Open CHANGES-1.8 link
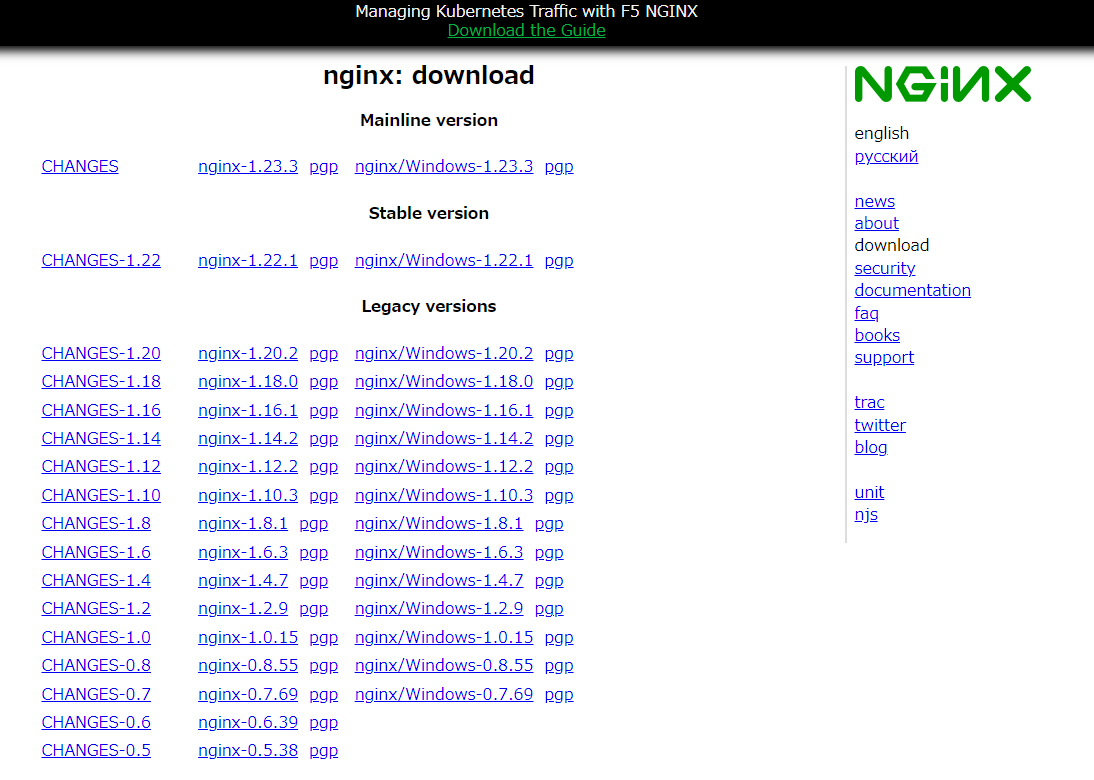The width and height of the screenshot is (1094, 780). [96, 523]
